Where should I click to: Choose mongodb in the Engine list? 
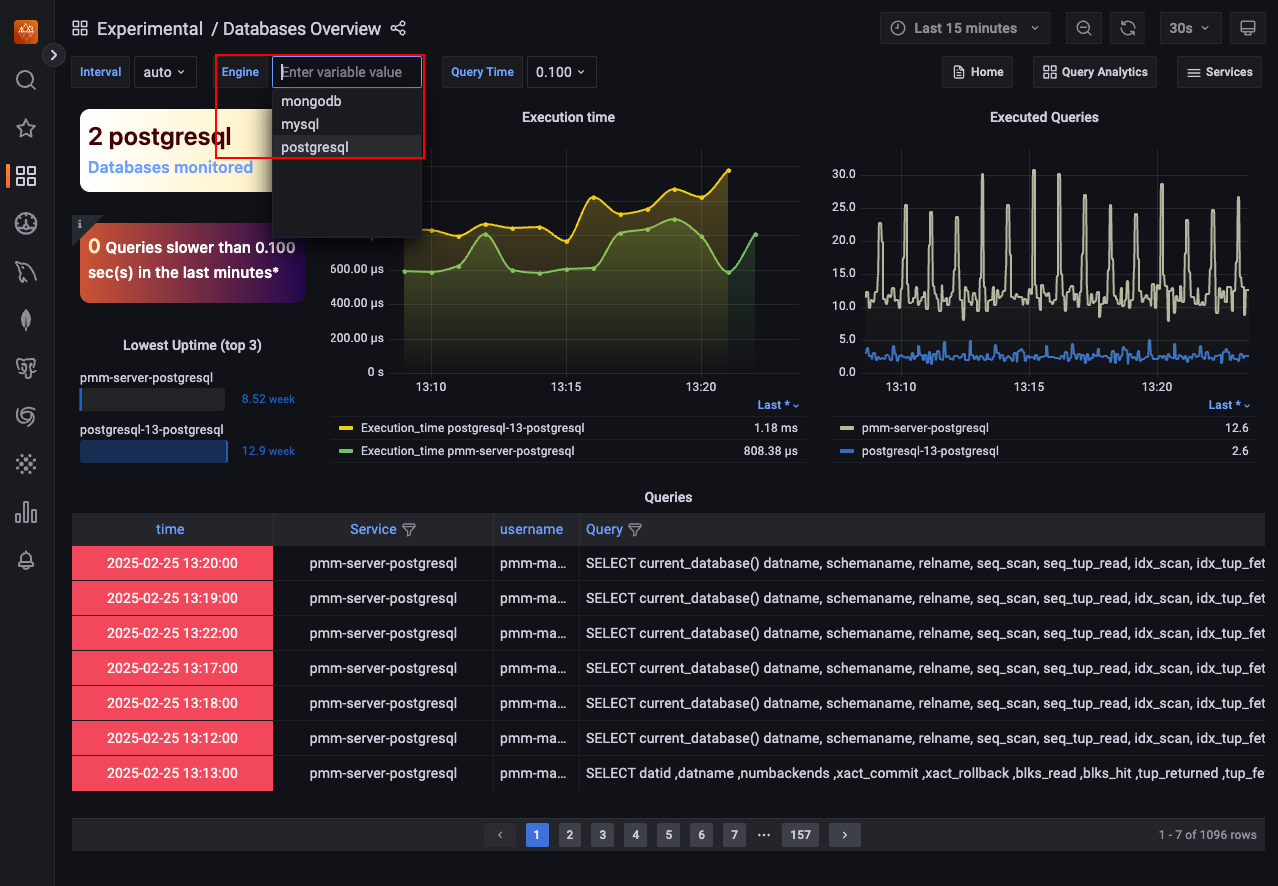coord(311,101)
